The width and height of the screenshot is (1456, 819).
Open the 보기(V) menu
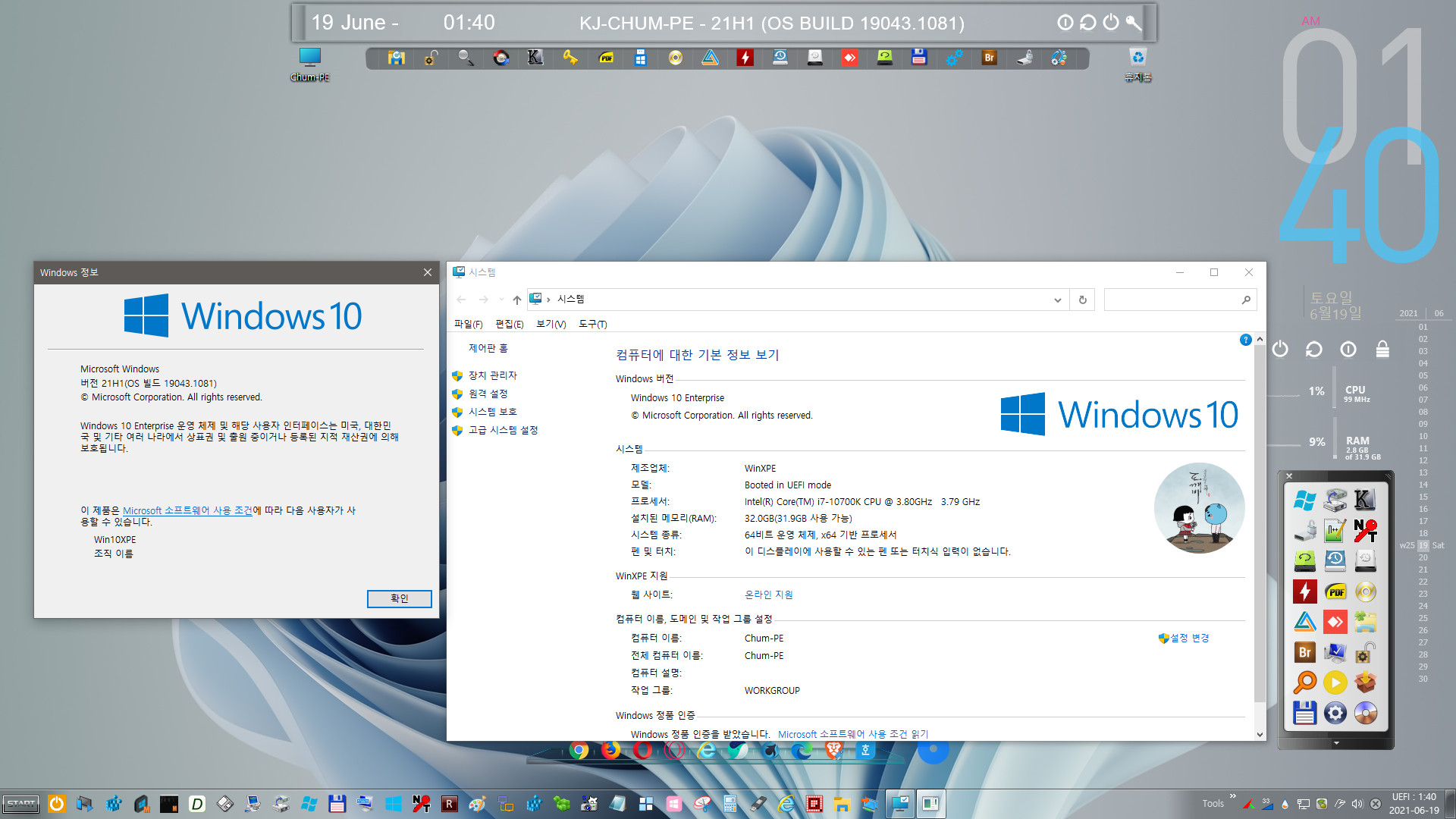coord(551,324)
